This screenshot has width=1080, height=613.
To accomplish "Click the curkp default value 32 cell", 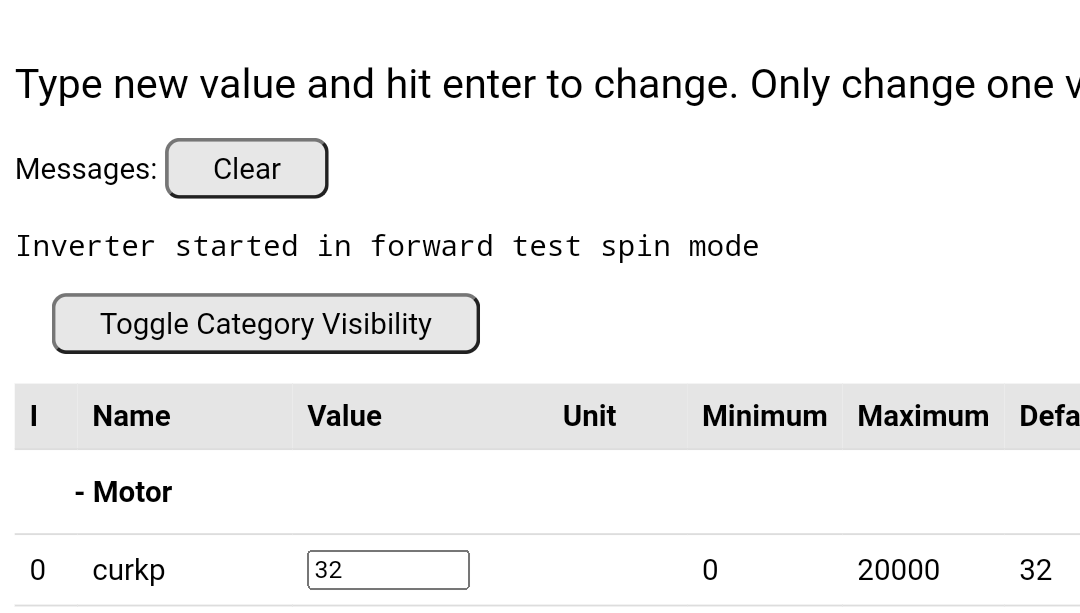I will (x=1035, y=570).
